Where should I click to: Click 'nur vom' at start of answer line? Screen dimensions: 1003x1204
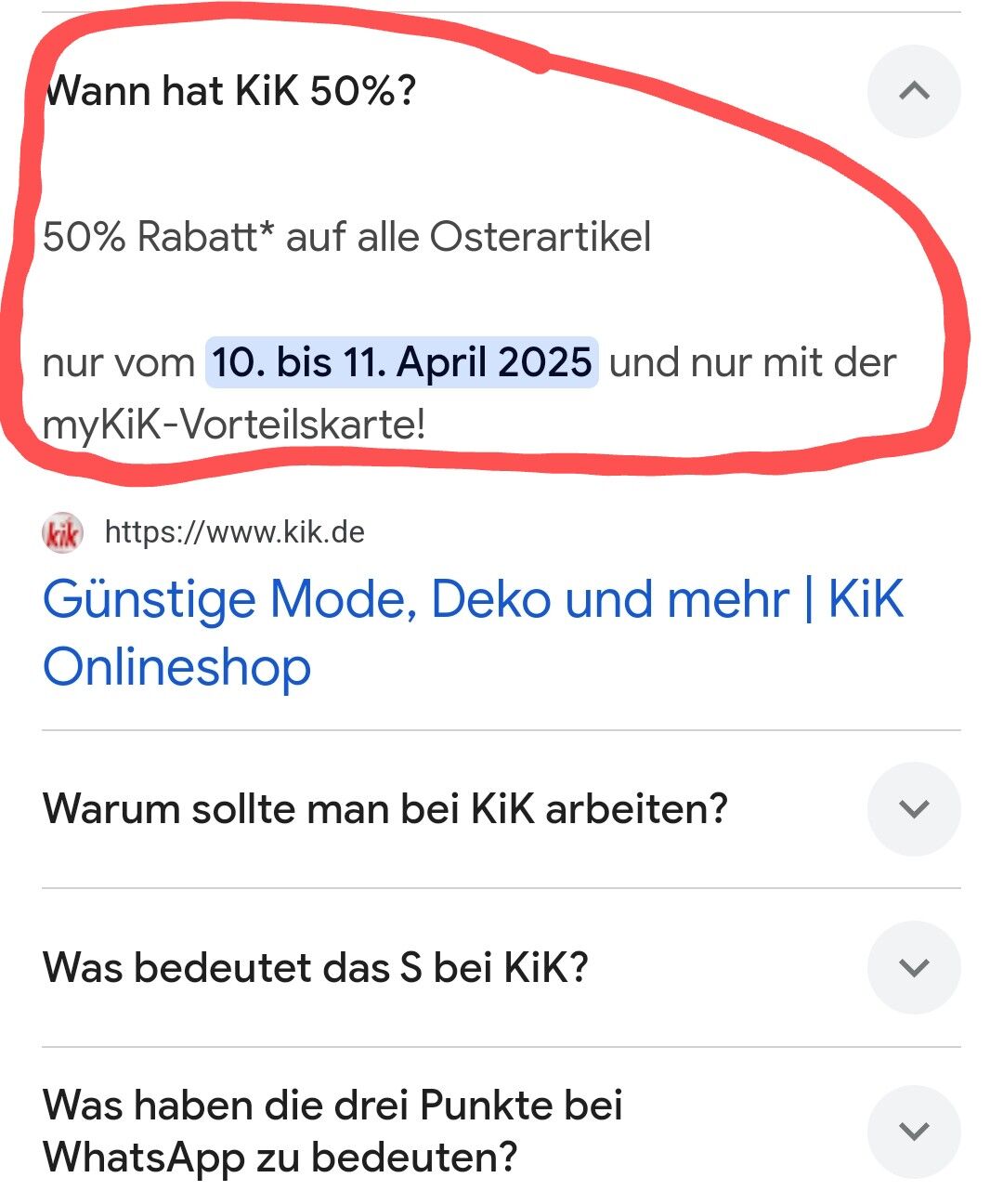(x=118, y=363)
